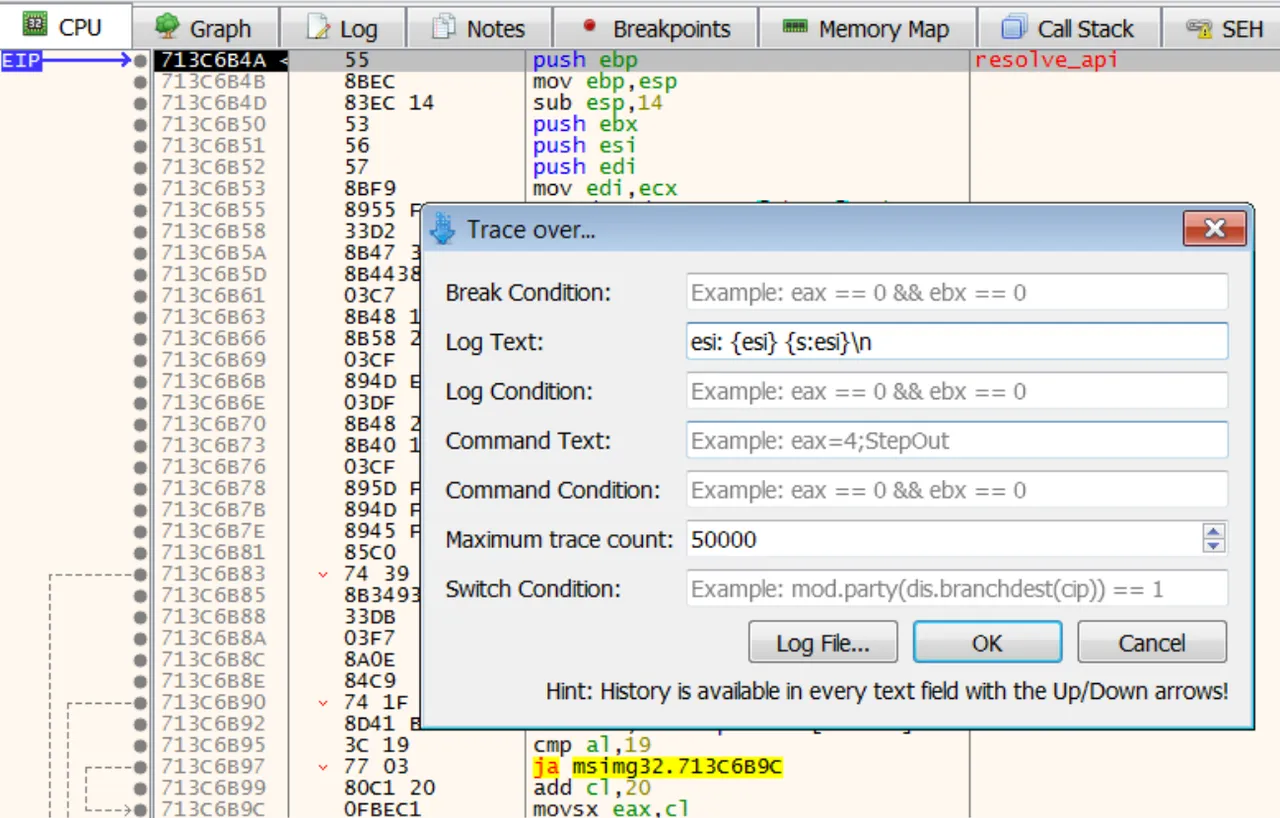
Task: Click the push ebp instruction
Action: (x=585, y=60)
